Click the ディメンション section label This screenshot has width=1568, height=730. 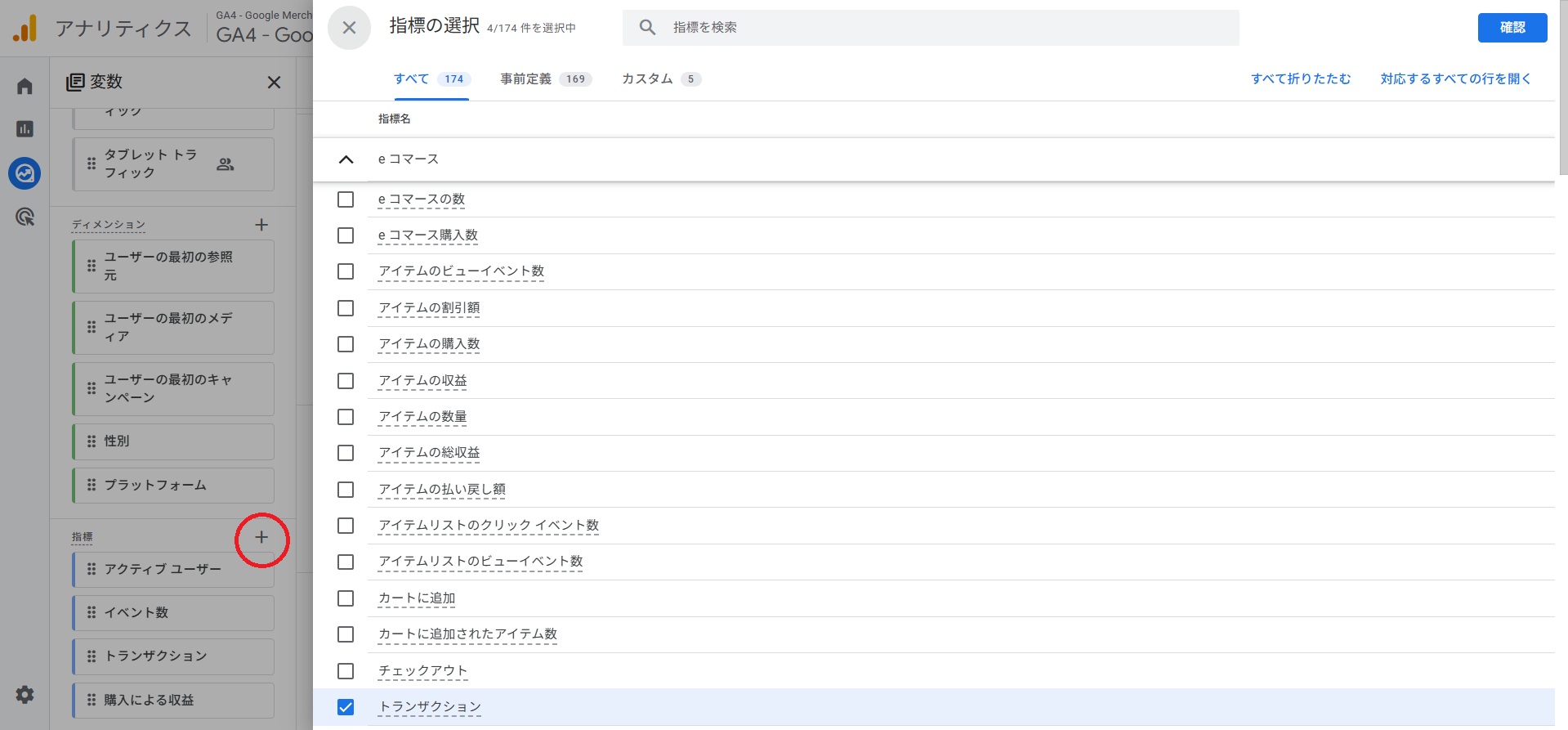(109, 225)
